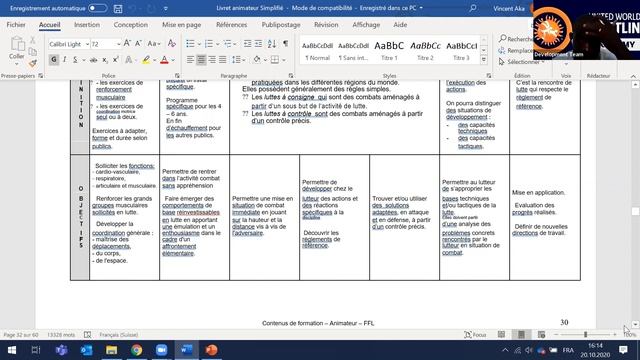Apply the yellow text highlight color
This screenshot has height=360, width=640.
pos(146,60)
